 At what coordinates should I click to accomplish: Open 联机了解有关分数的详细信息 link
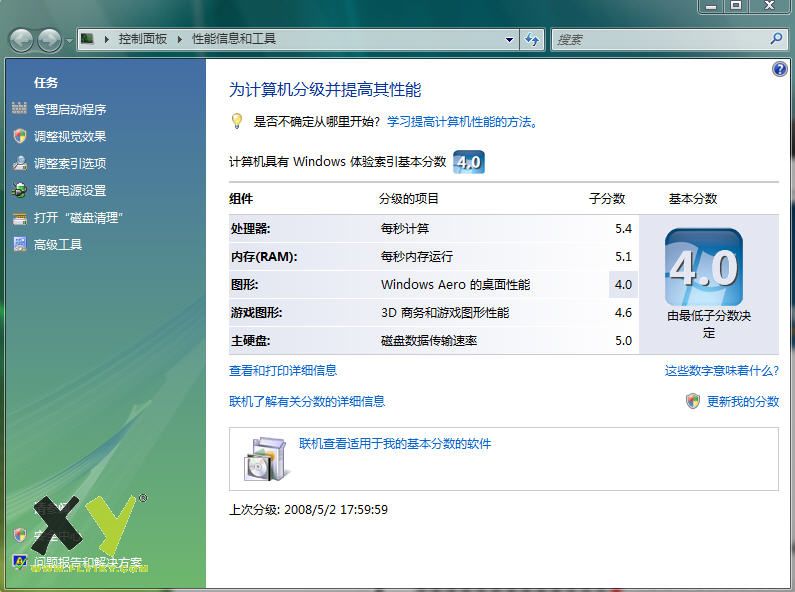click(x=307, y=401)
